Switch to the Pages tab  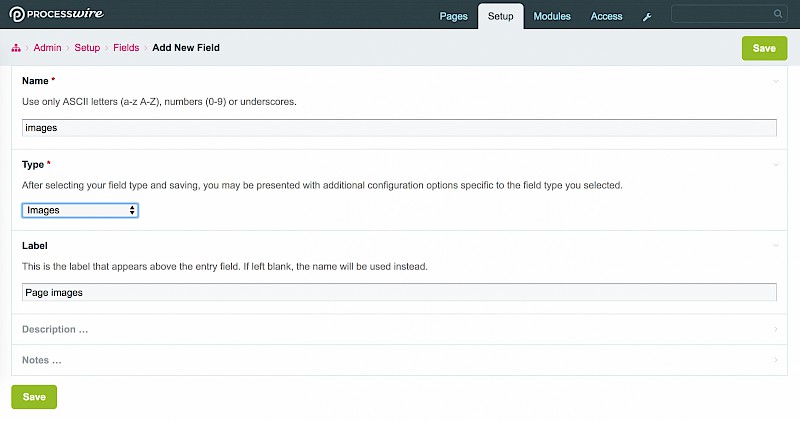[453, 17]
